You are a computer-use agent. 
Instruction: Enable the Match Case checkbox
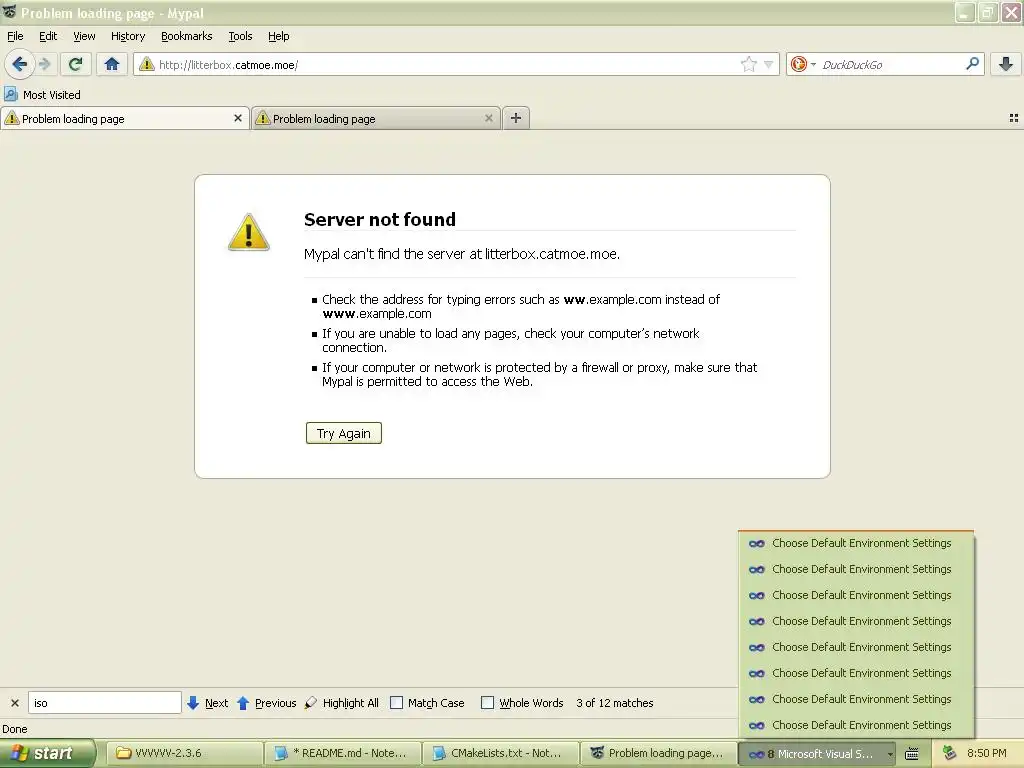click(396, 703)
